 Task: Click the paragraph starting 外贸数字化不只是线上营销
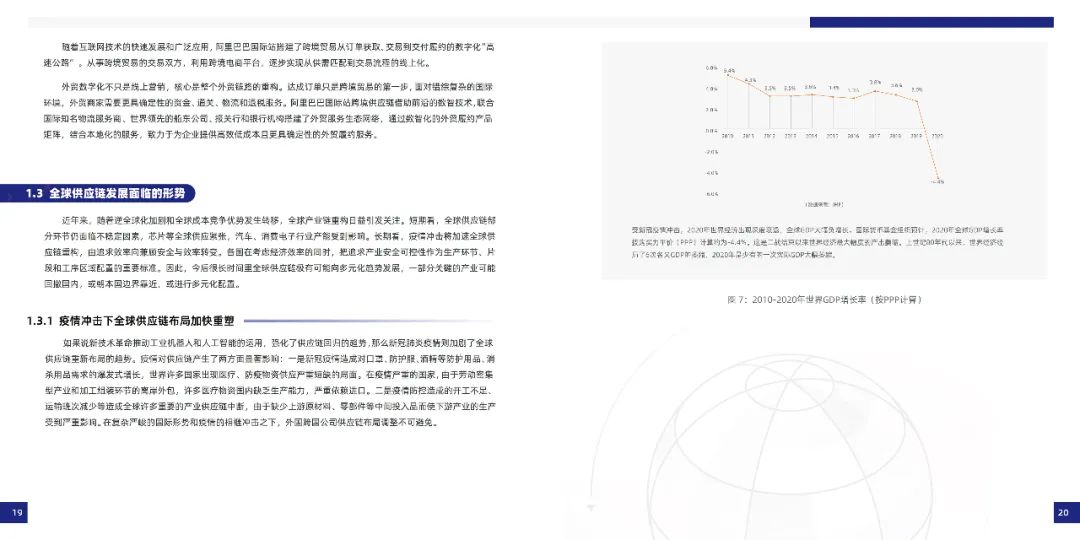[269, 111]
